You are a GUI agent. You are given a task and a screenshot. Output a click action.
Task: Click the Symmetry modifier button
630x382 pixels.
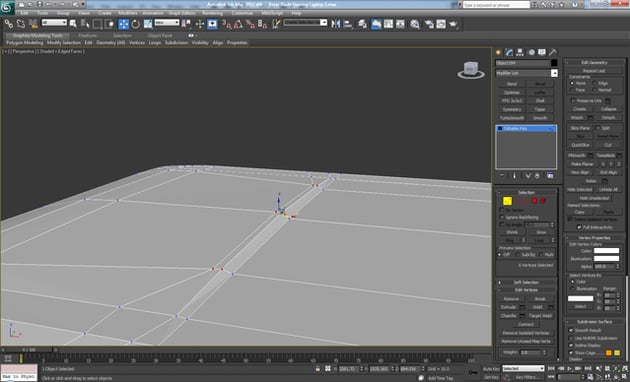pos(512,109)
